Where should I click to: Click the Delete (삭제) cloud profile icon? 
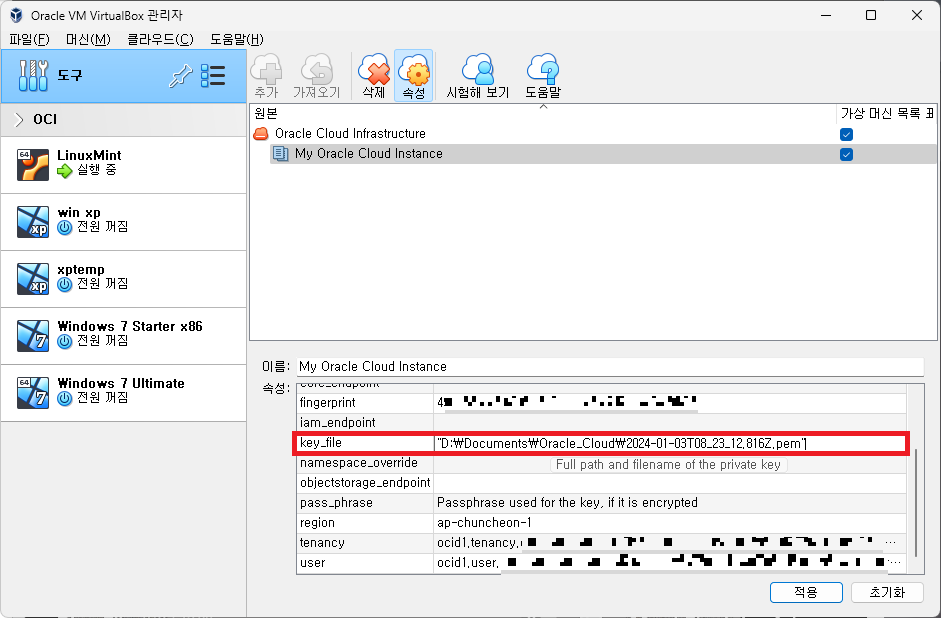(x=373, y=69)
